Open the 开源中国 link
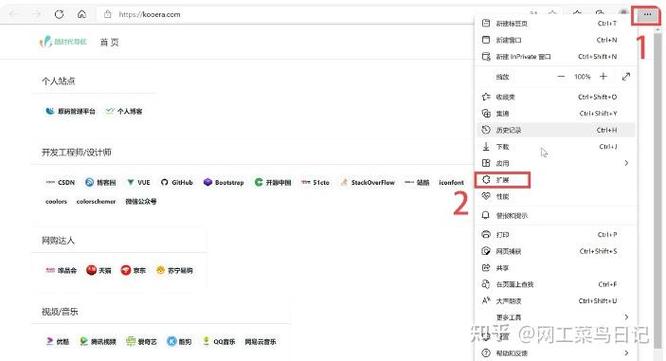Viewport: 666px width, 361px height. coord(273,182)
